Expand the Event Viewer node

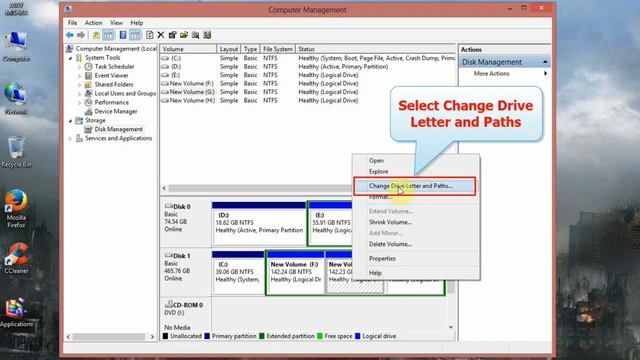pos(80,76)
